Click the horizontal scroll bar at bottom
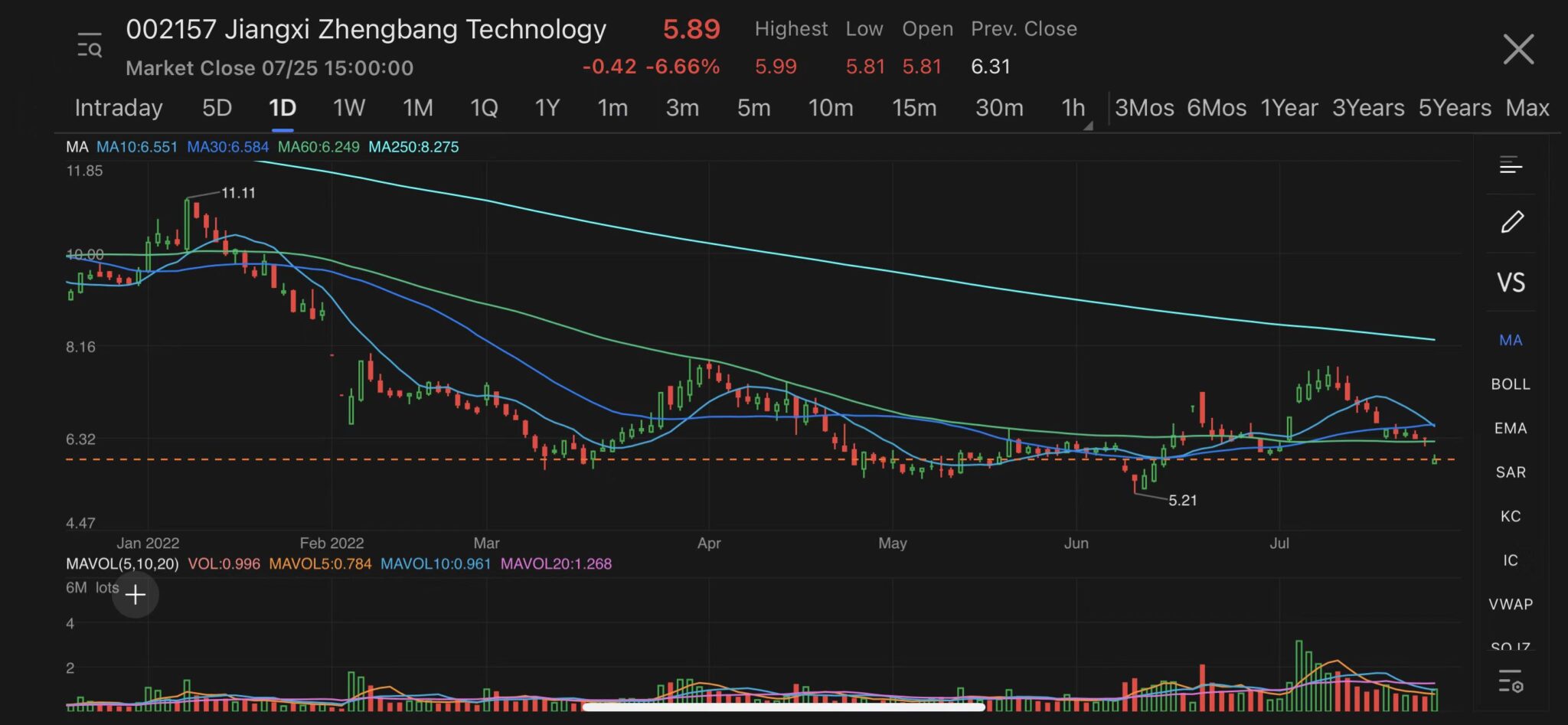Viewport: 1568px width, 725px height. click(x=783, y=707)
